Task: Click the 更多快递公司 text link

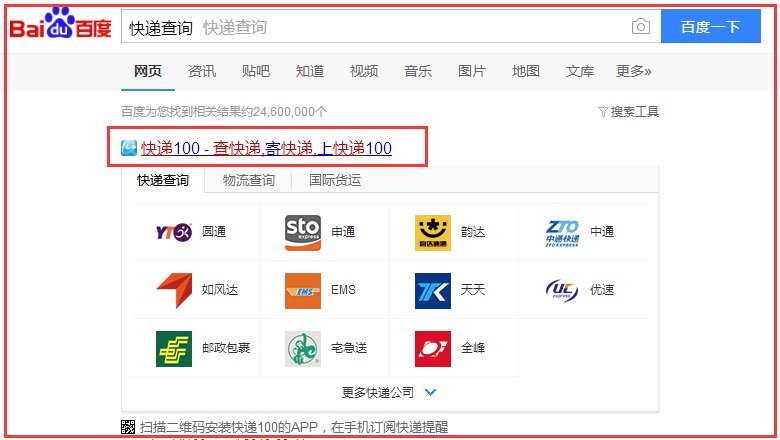Action: pyautogui.click(x=378, y=392)
